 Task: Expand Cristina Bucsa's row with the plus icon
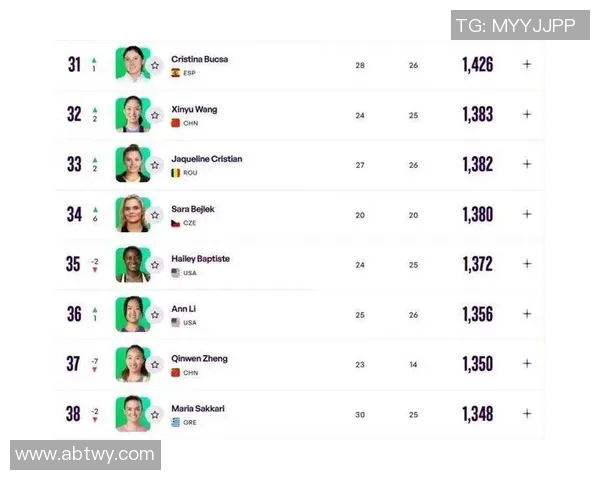pos(527,64)
